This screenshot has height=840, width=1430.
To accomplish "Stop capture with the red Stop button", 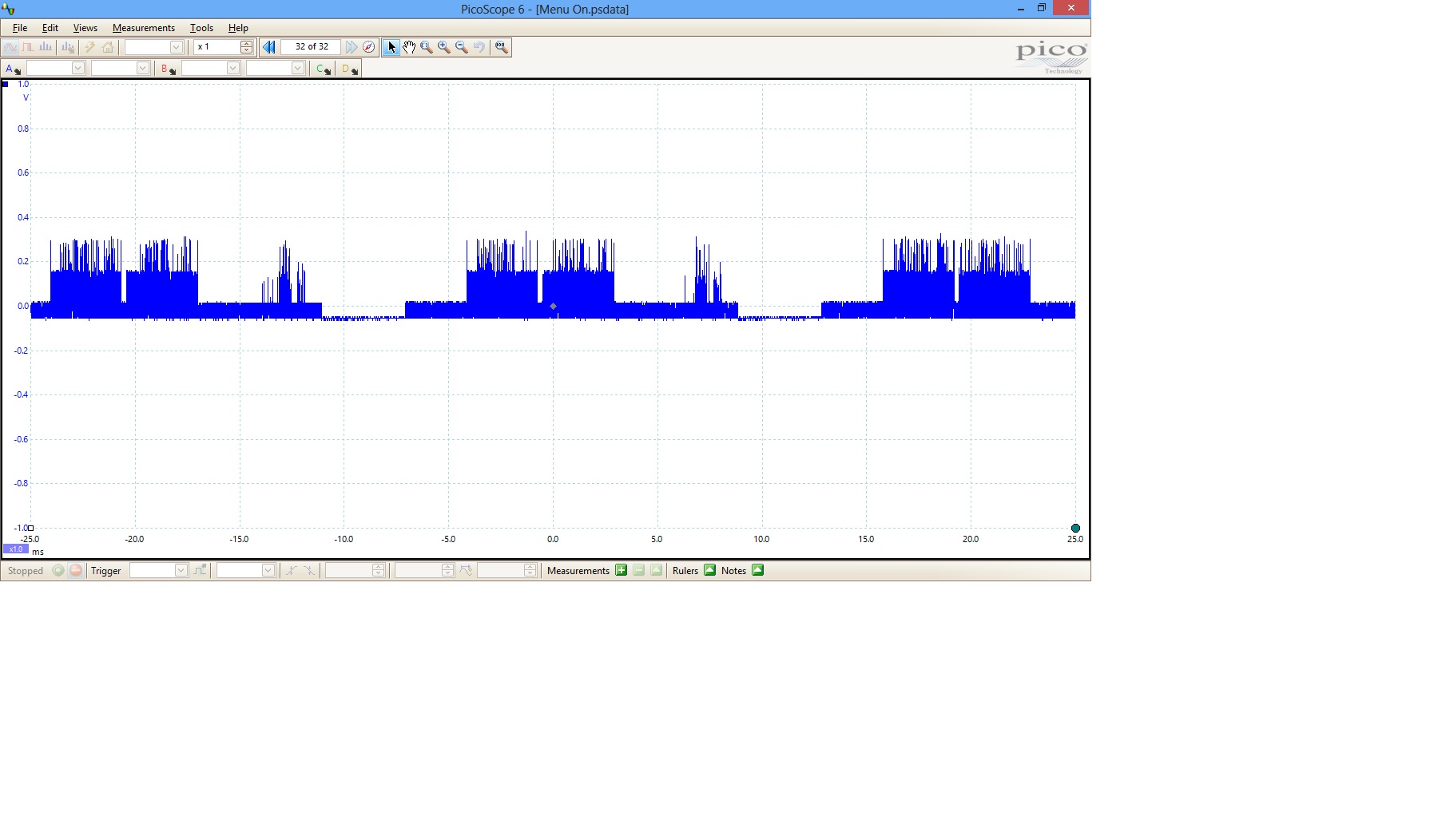I will coord(76,570).
